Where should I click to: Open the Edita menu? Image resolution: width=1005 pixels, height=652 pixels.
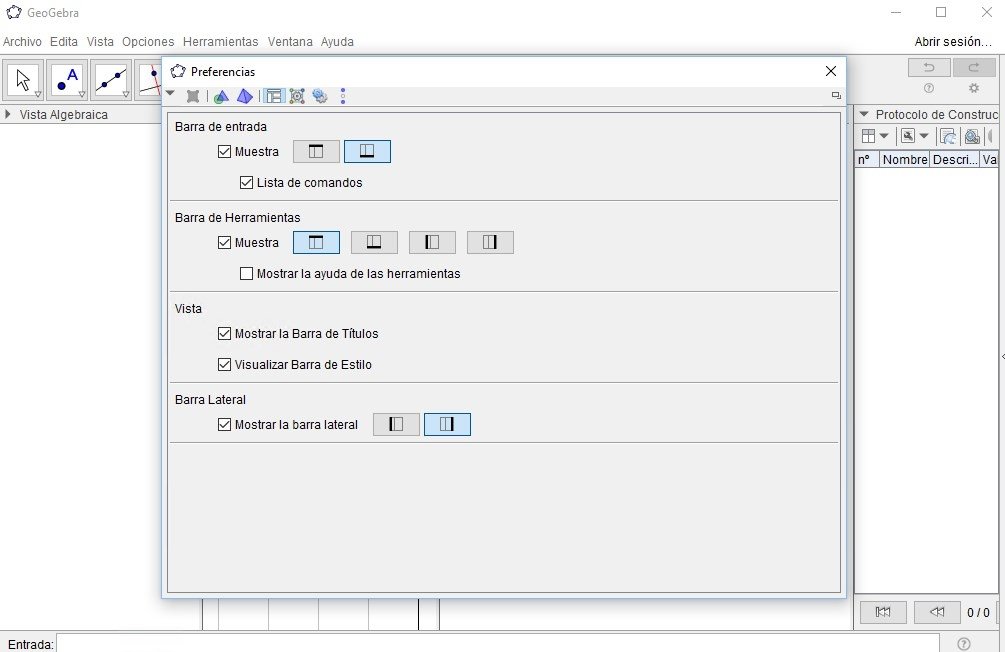pyautogui.click(x=64, y=42)
